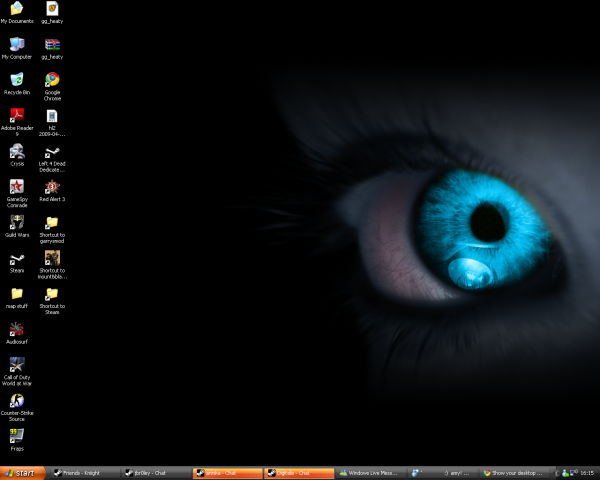Switch to Show your desktop Chrome window

click(514, 472)
